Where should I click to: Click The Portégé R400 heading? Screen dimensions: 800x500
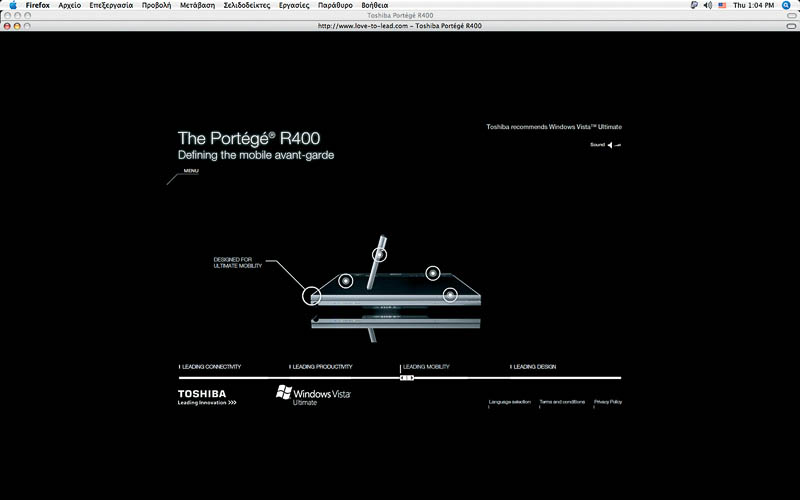click(249, 138)
